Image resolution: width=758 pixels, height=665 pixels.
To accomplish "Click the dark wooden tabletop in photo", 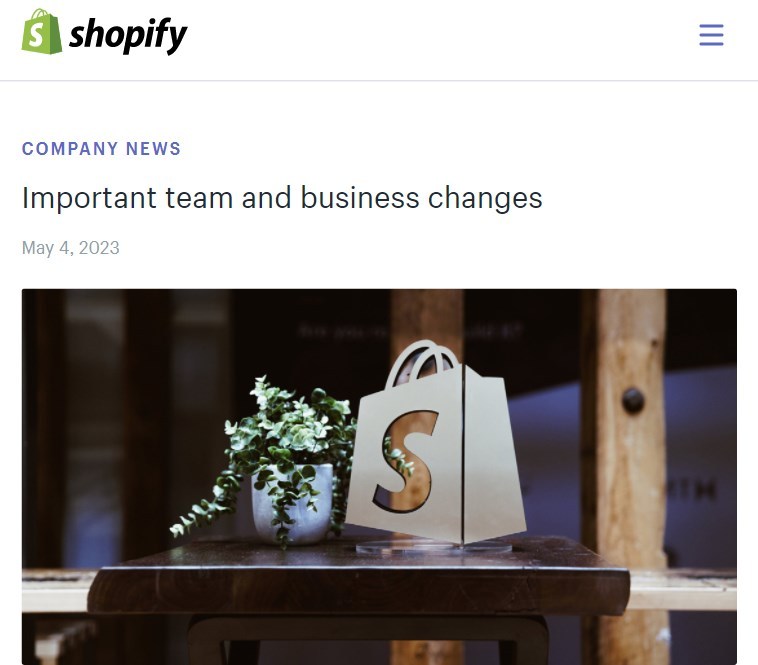I will [x=359, y=575].
